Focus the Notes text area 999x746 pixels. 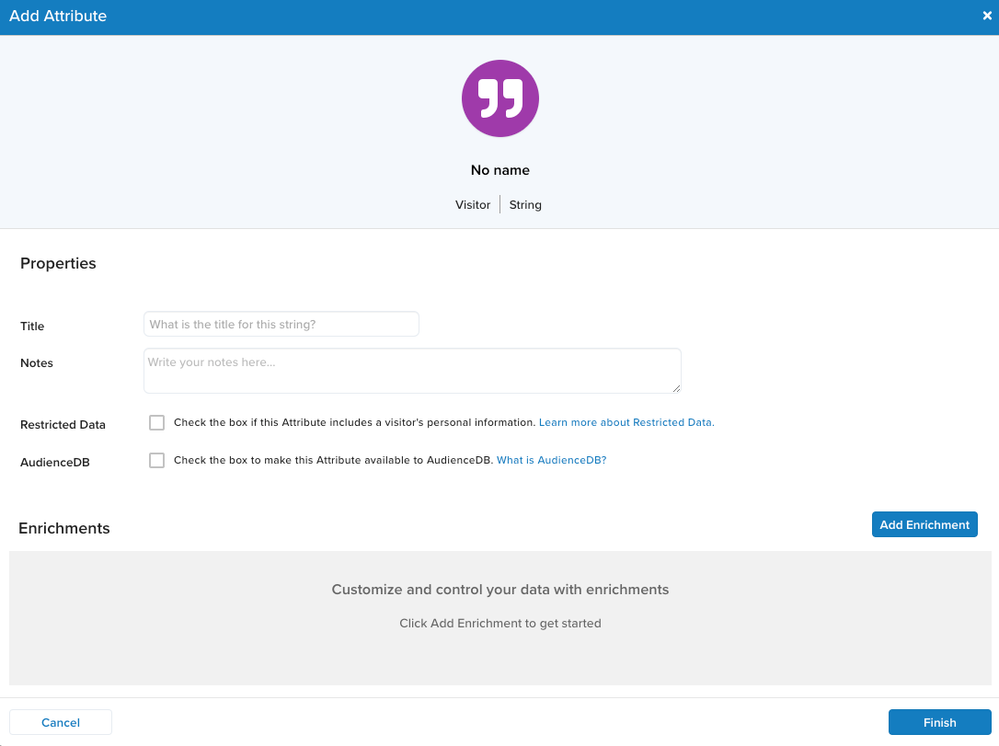click(x=412, y=371)
